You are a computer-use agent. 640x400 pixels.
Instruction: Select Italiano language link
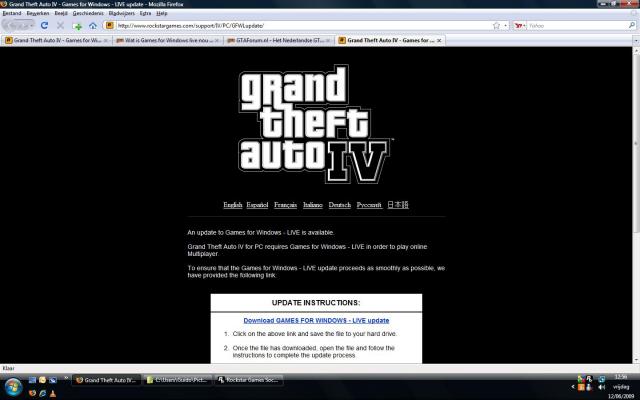point(313,205)
